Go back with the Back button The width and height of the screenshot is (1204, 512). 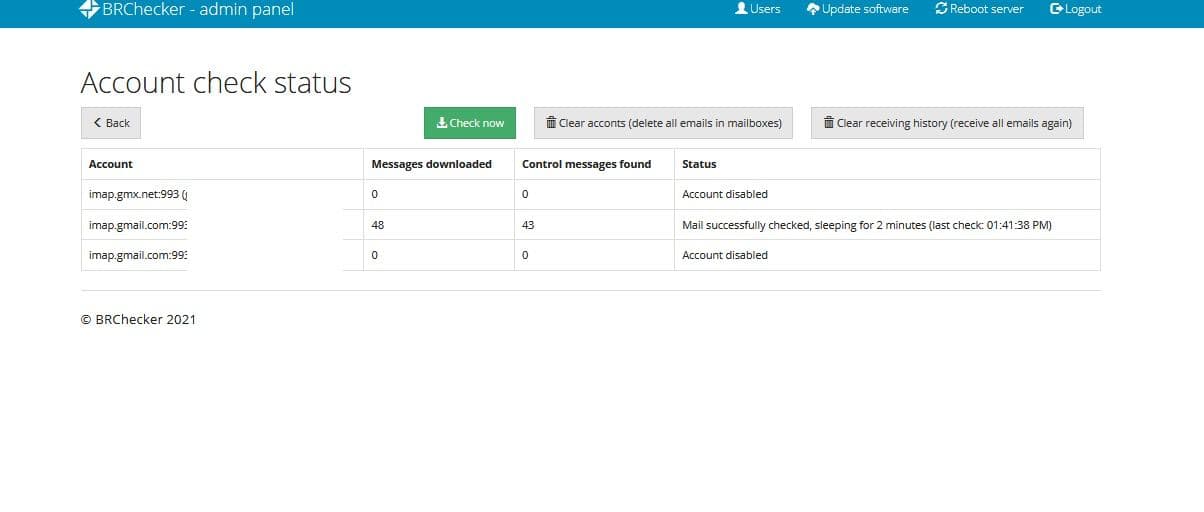tap(111, 123)
